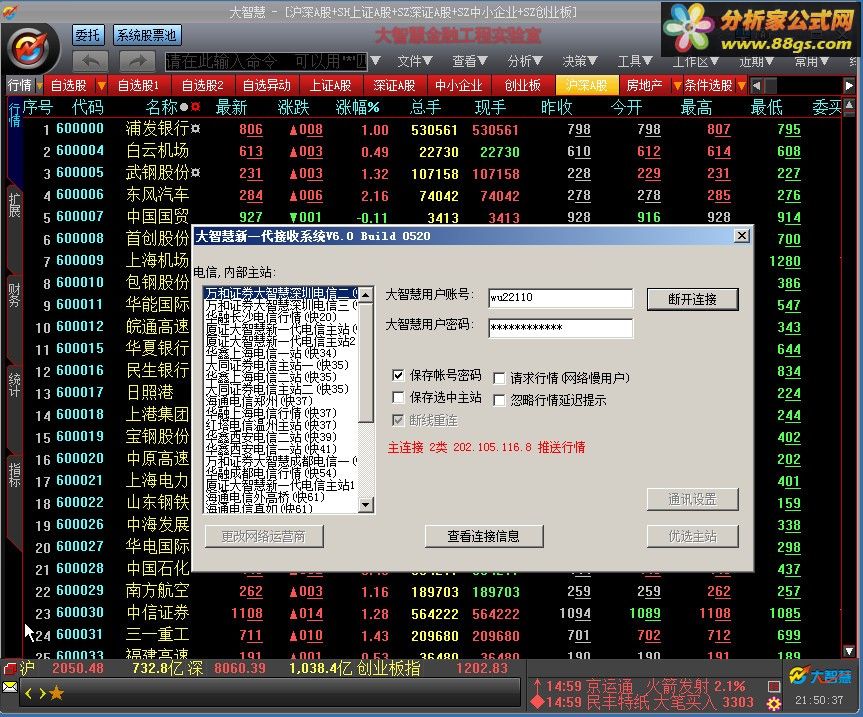Switch to the 自选异动 tab
Viewport: 863px width, 717px height.
coord(266,85)
